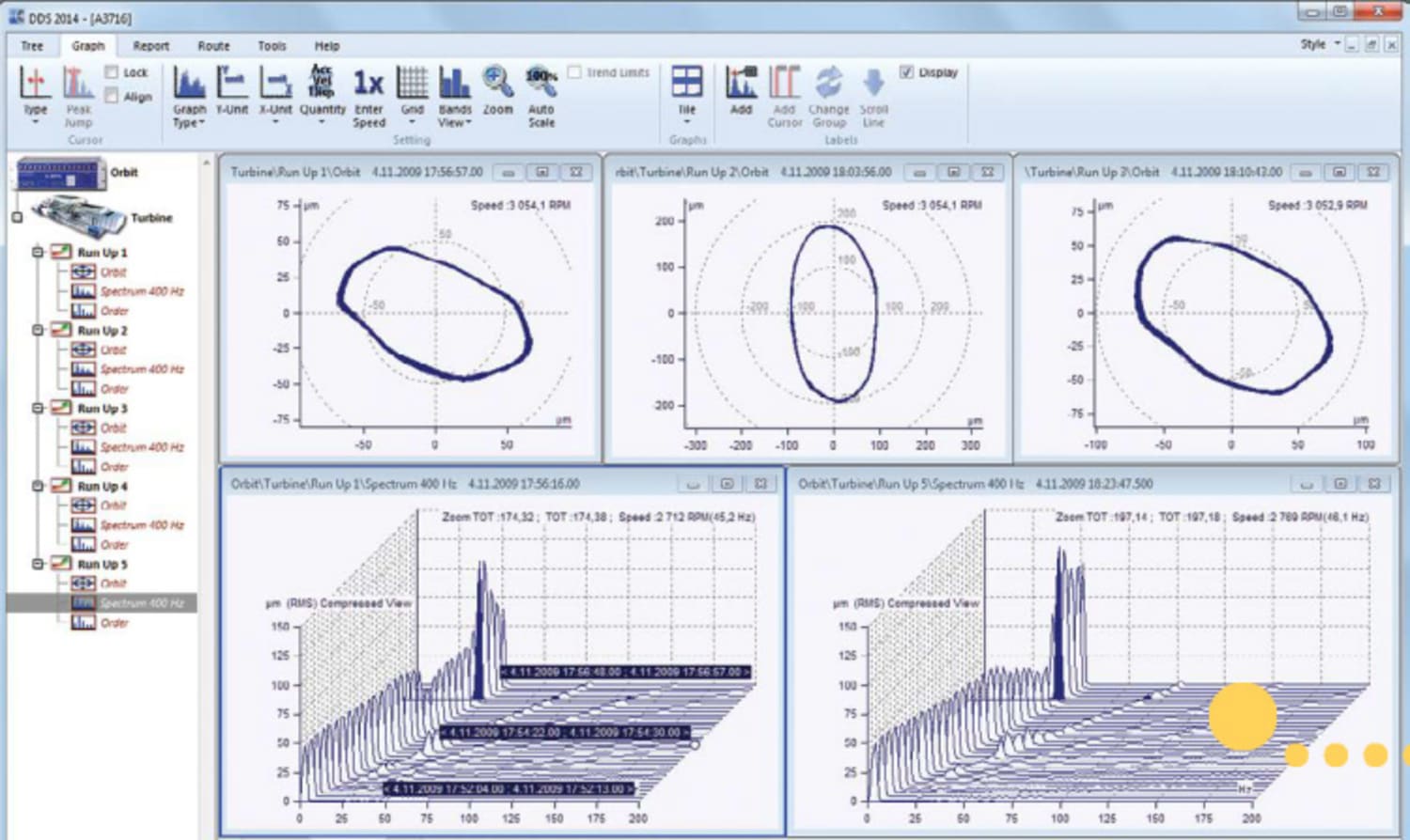The image size is (1410, 840).
Task: Click the 17:54:22 time label in waterfall
Action: point(565,732)
